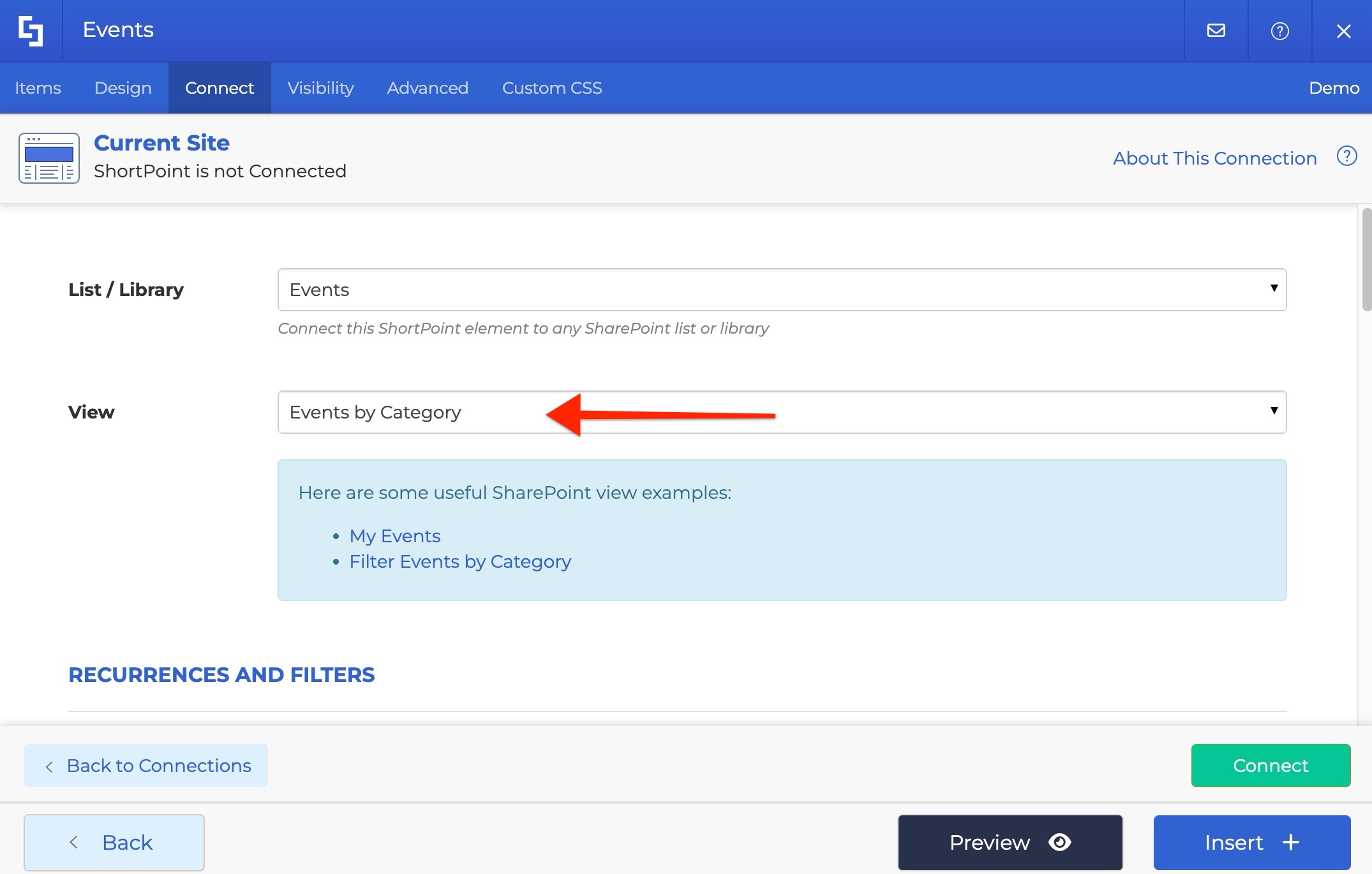Click the vertical scrollbar thumb
The width and height of the screenshot is (1372, 874).
(1366, 258)
